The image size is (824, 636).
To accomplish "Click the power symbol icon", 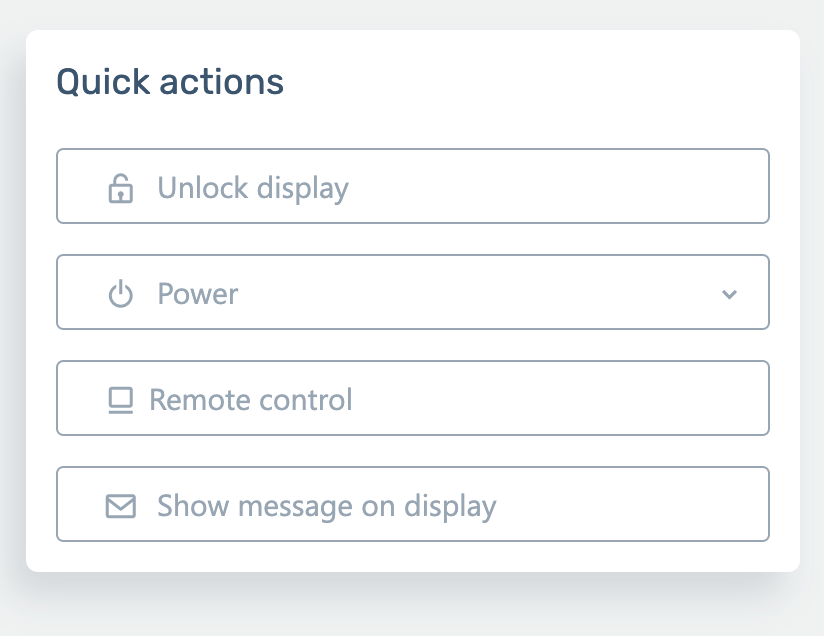I will coord(121,294).
